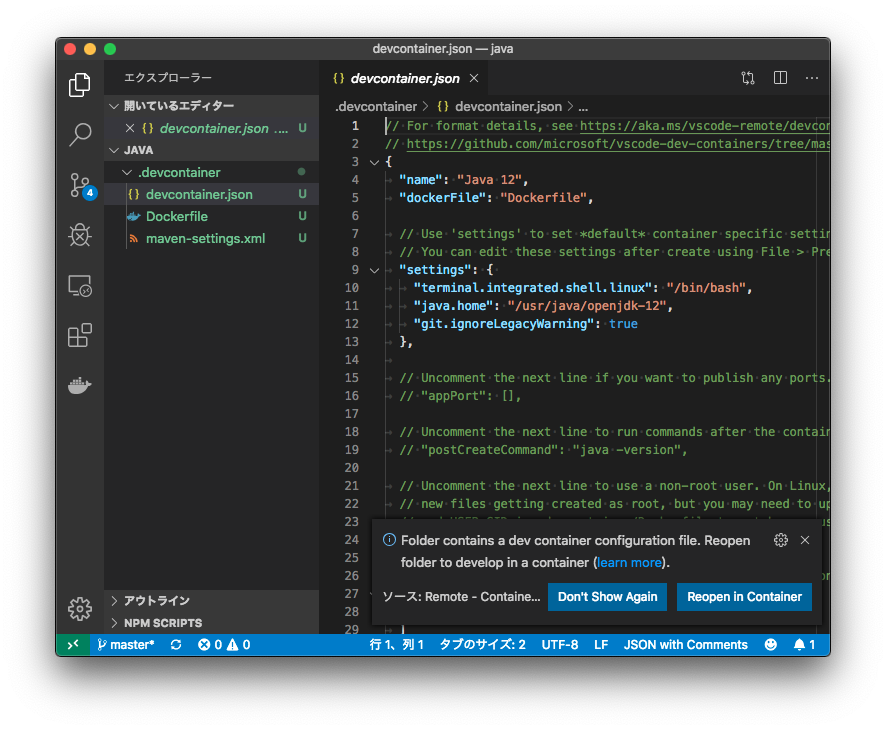Open devcontainer.json in file tree

coord(211,194)
